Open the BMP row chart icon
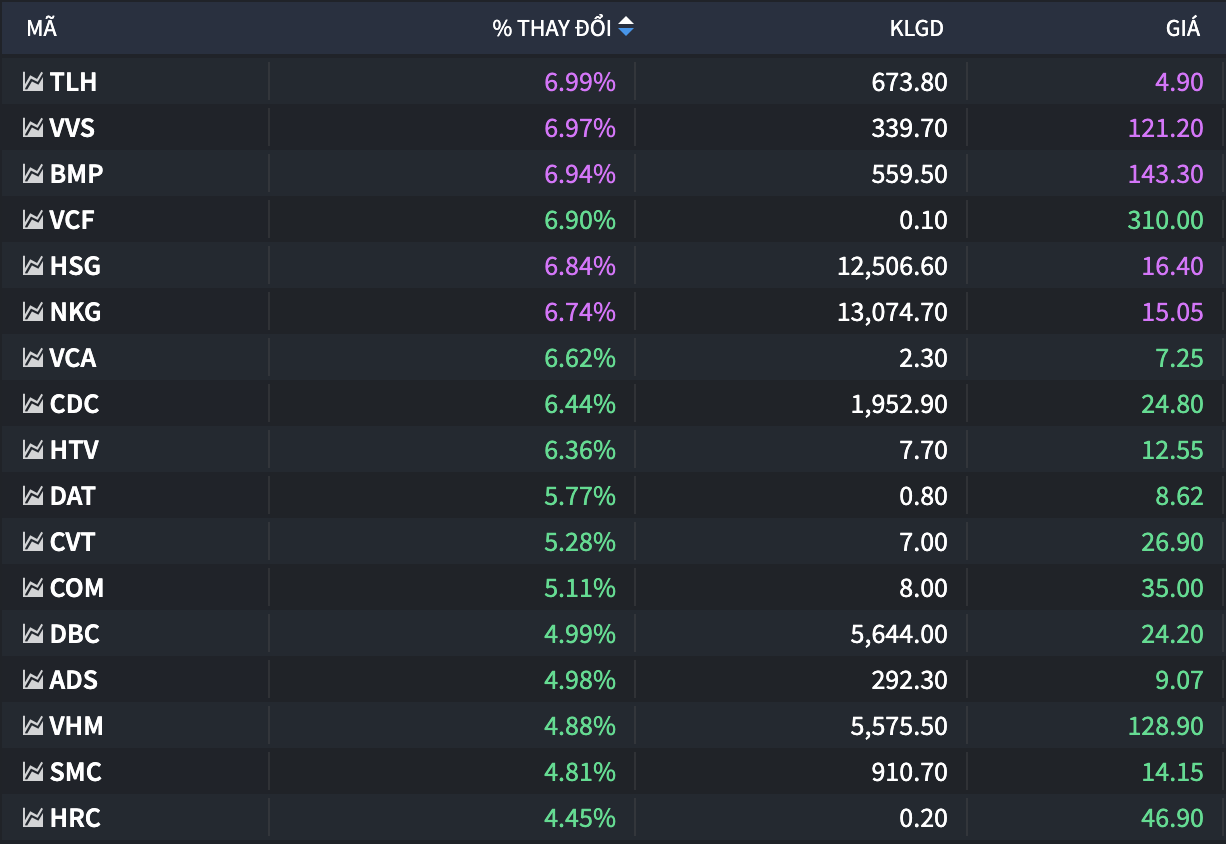Screen dimensions: 1226x844 tap(33, 174)
